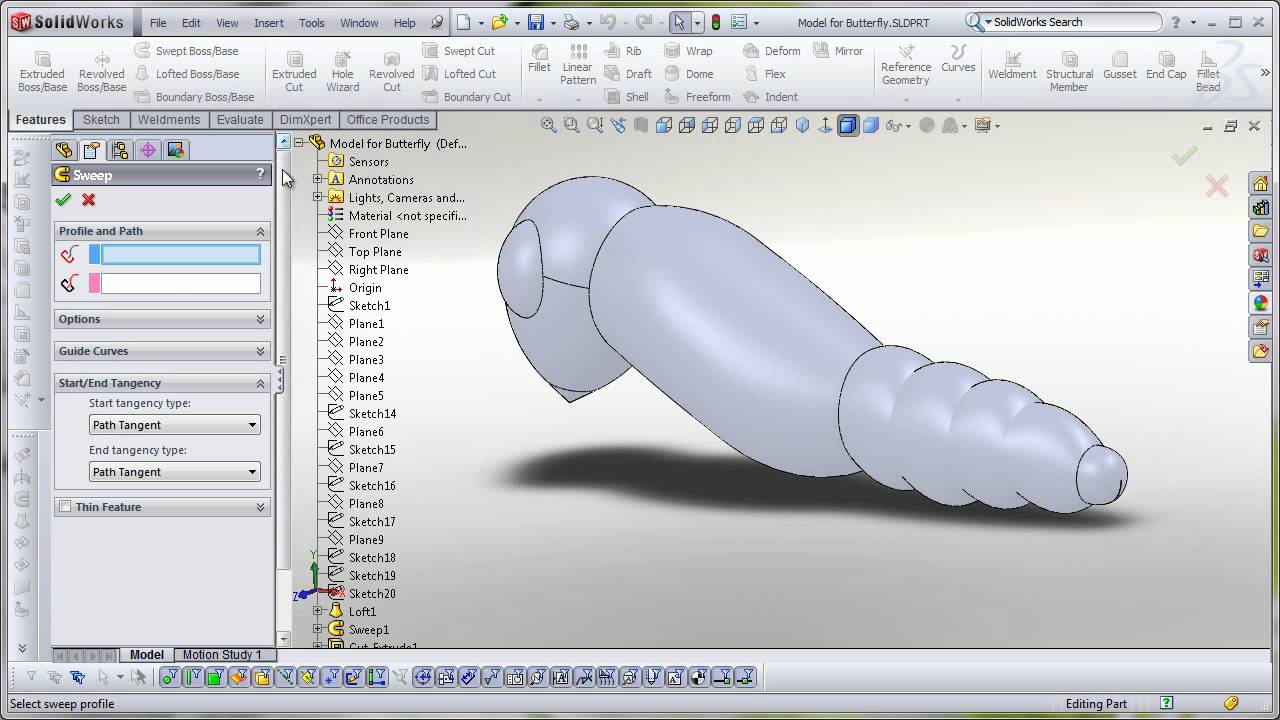
Task: Switch to the Weldments tab
Action: (168, 120)
